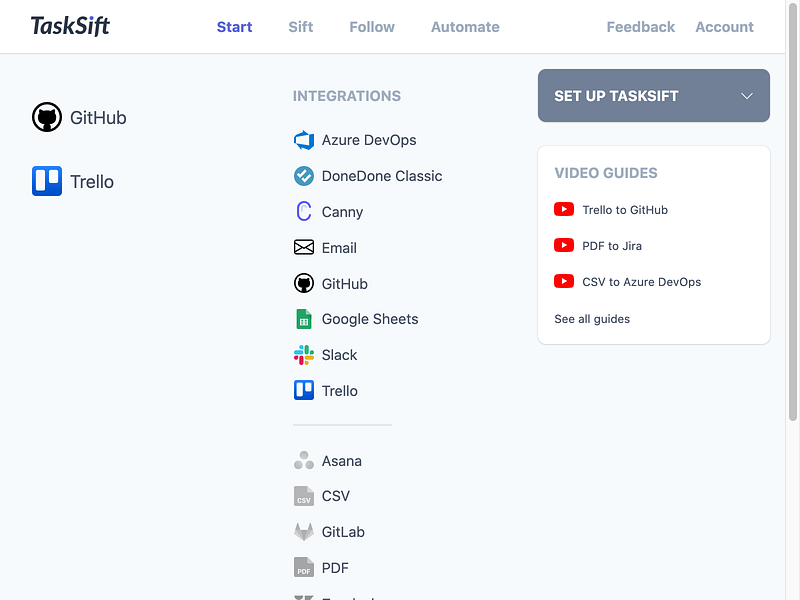This screenshot has height=600, width=800.
Task: Play the PDF to Jira YouTube icon
Action: point(564,245)
